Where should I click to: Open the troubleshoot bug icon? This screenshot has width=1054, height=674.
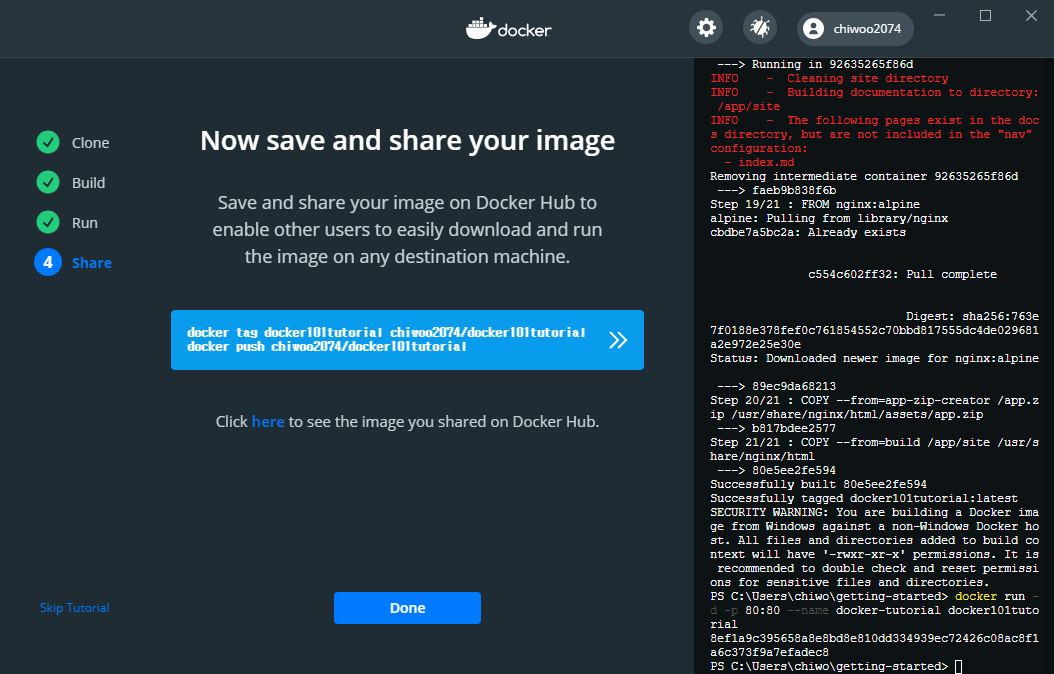click(x=760, y=28)
